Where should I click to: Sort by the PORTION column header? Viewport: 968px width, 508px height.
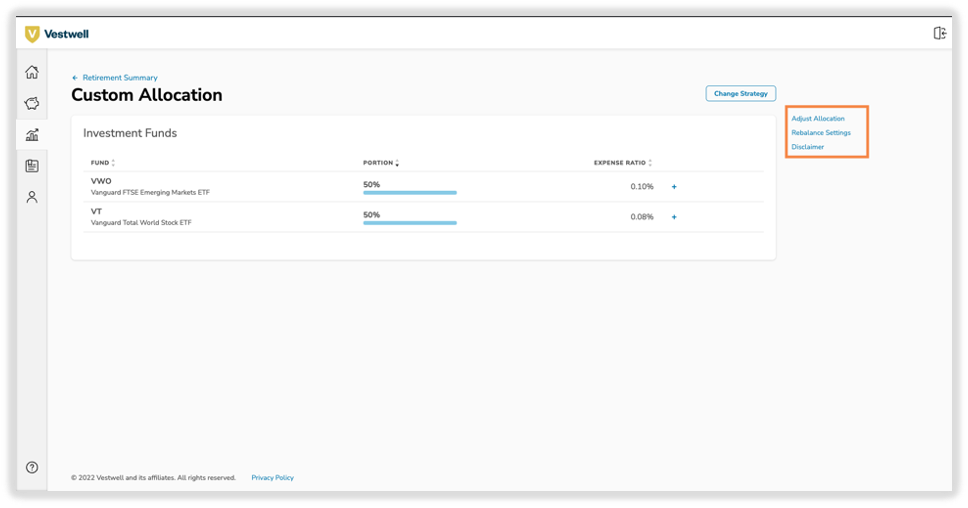coord(381,163)
